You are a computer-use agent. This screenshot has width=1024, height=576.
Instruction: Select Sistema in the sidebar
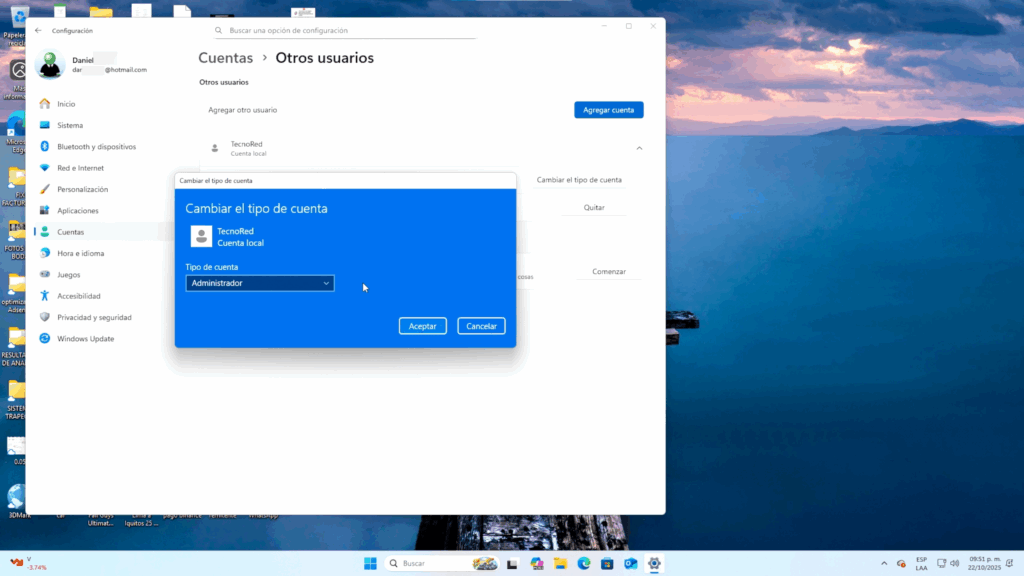[70, 126]
